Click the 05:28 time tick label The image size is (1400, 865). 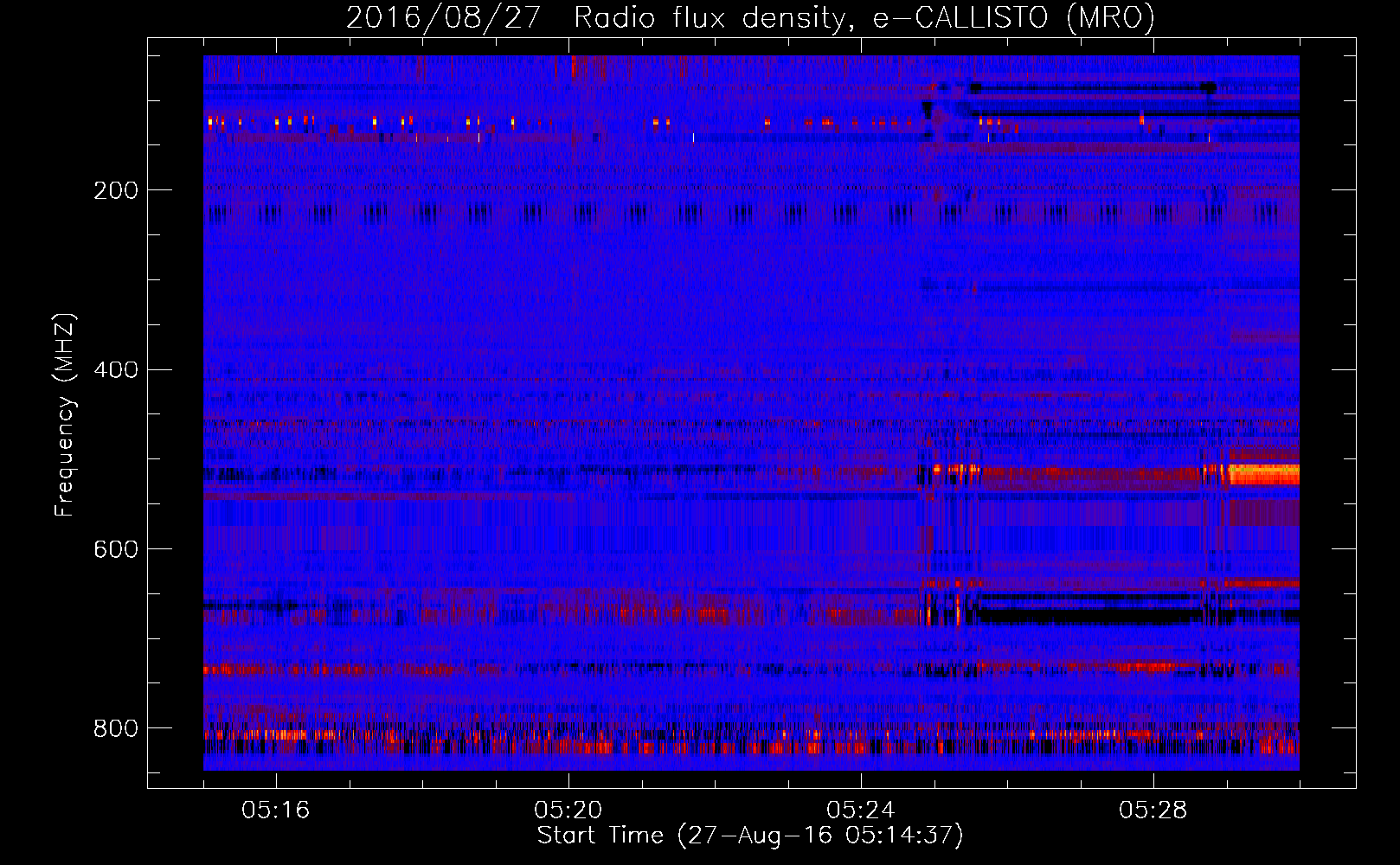1153,811
